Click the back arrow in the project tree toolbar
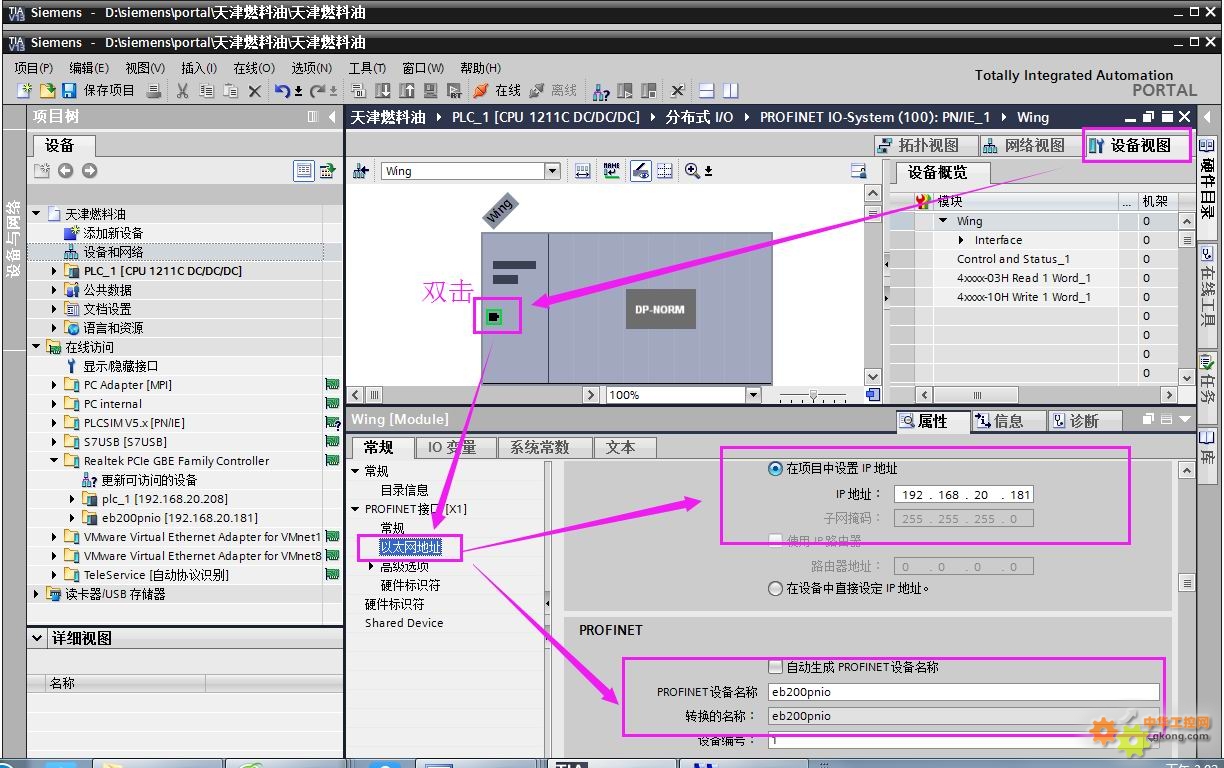Image resolution: width=1224 pixels, height=768 pixels. 66,171
